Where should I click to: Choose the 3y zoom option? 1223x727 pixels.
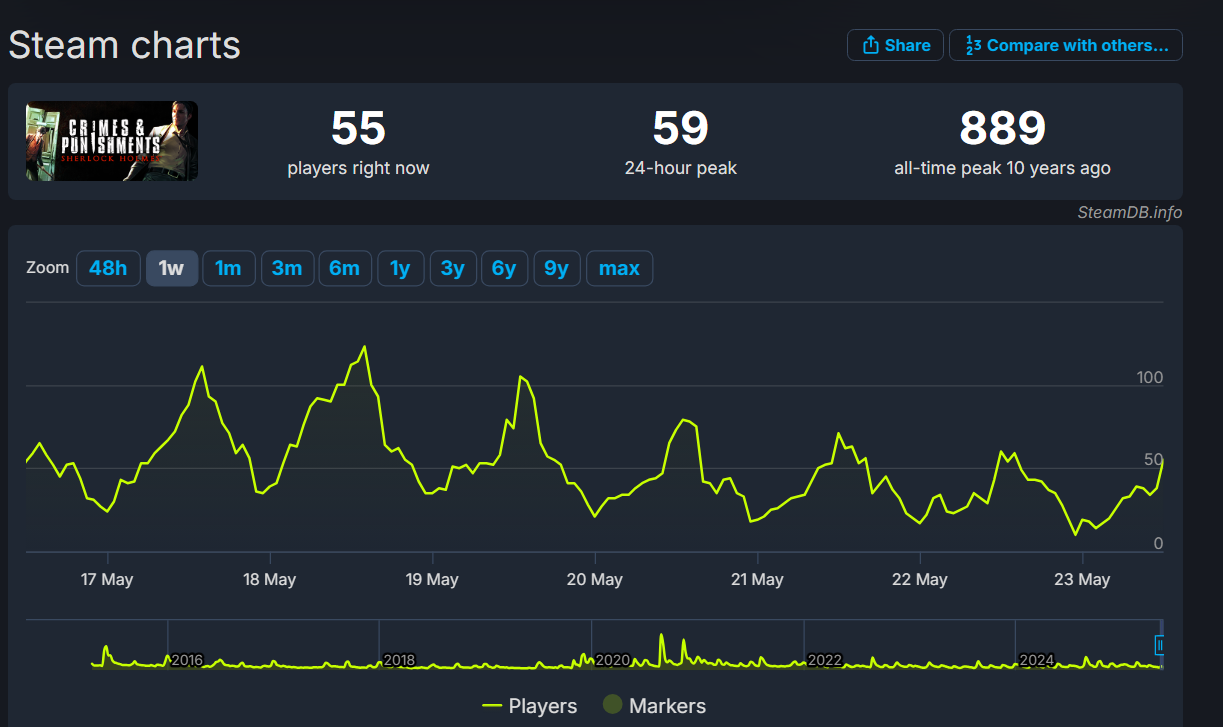tap(453, 268)
